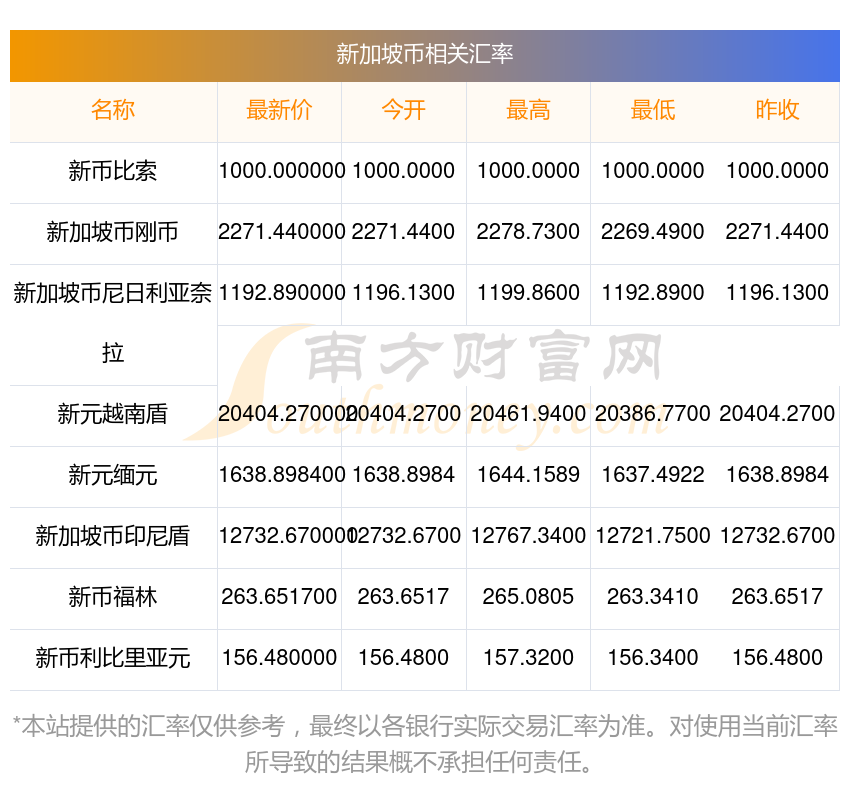This screenshot has width=850, height=793.
Task: Select 印尼盾 今开 value '12732.6700'
Action: [404, 536]
